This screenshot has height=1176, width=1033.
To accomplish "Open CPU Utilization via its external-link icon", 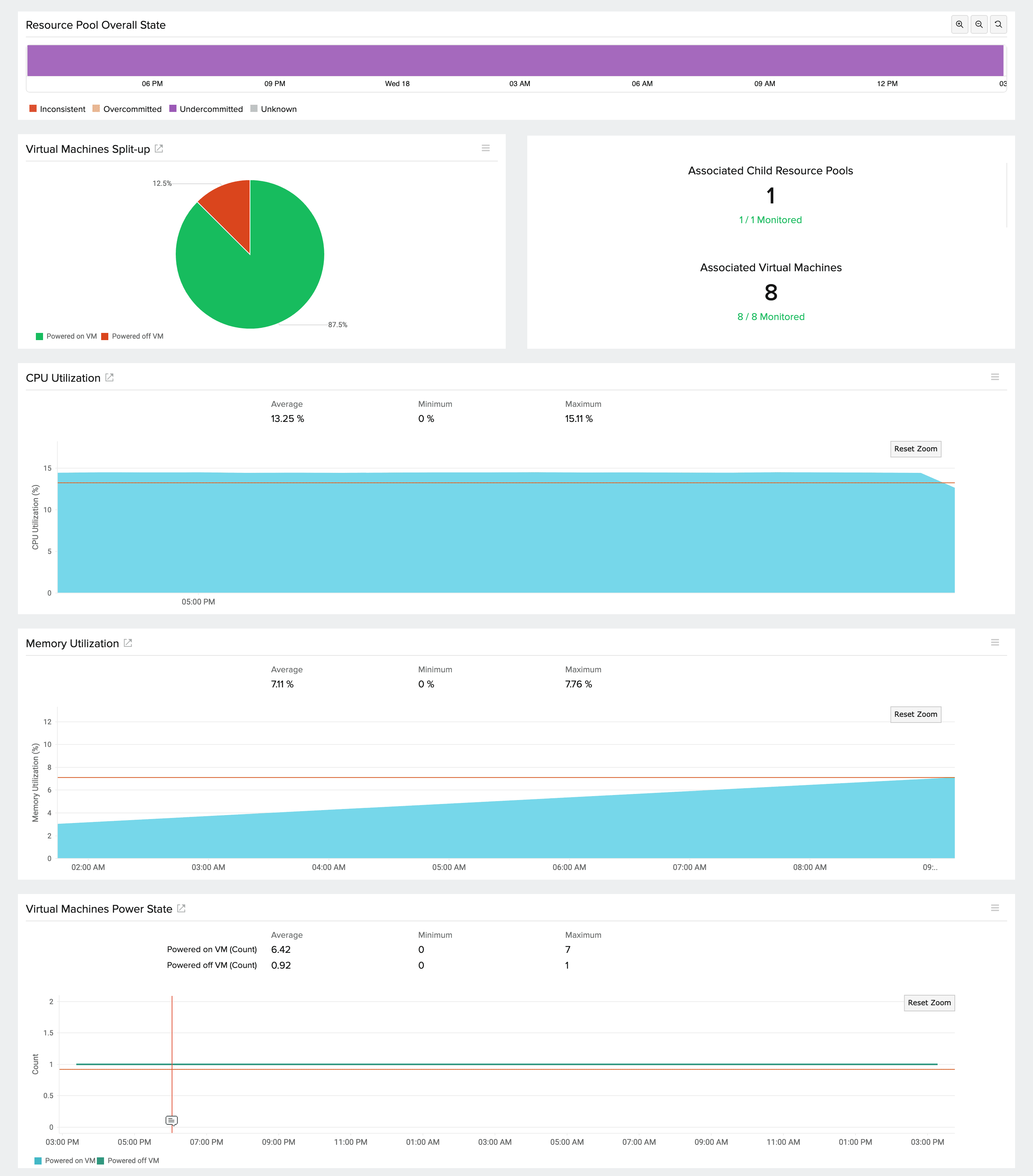I will (x=110, y=377).
